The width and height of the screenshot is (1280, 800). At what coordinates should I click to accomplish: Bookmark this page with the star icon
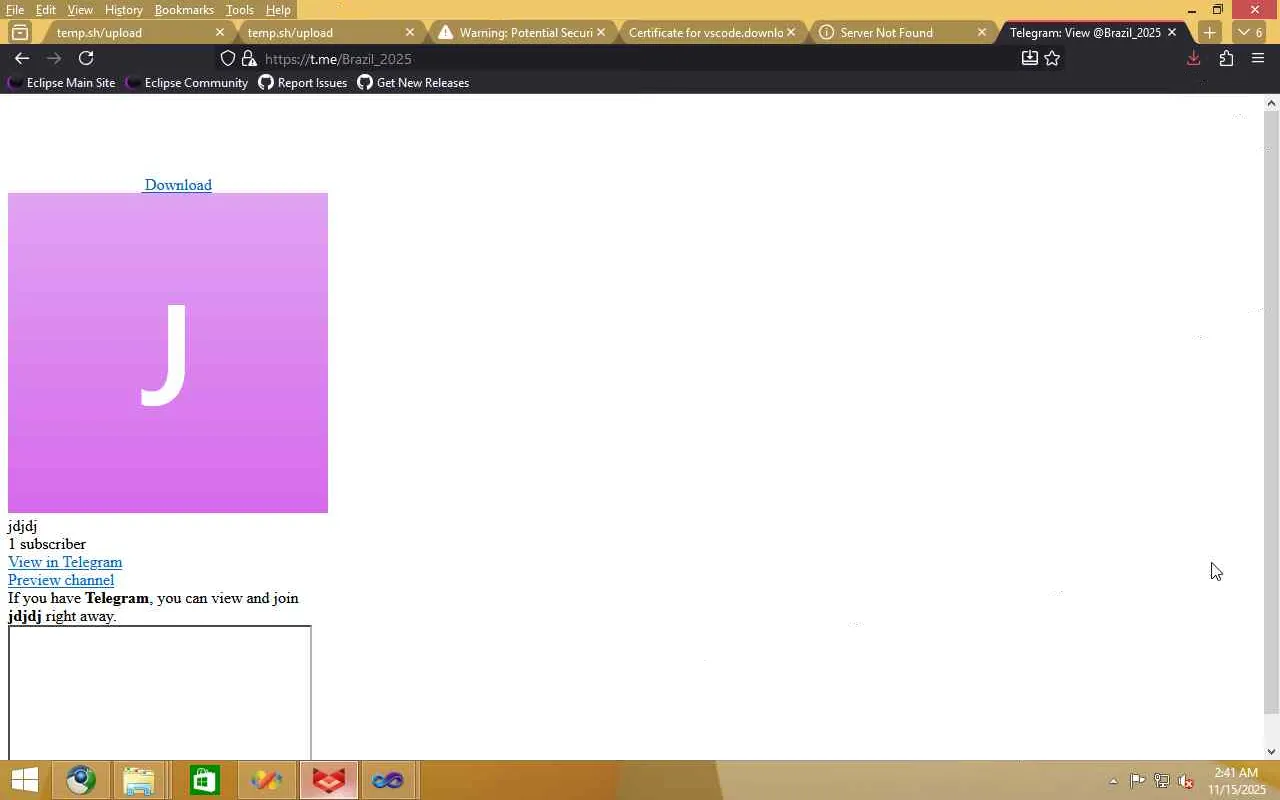pyautogui.click(x=1052, y=58)
